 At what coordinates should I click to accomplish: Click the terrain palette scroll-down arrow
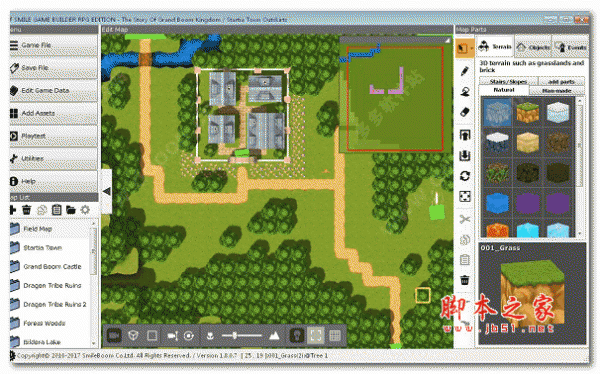[580, 234]
